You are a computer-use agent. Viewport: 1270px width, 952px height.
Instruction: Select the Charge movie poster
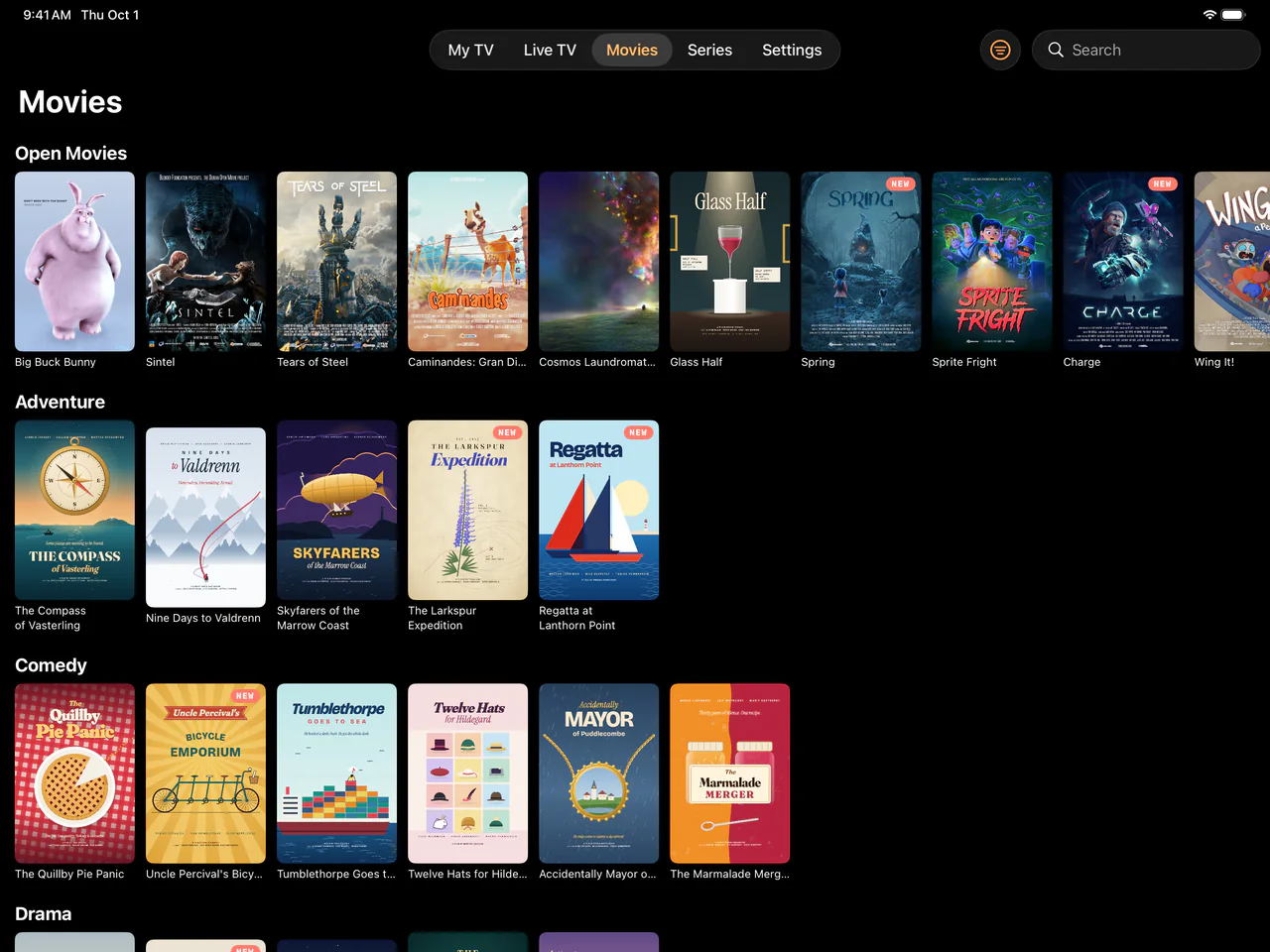[x=1122, y=262]
